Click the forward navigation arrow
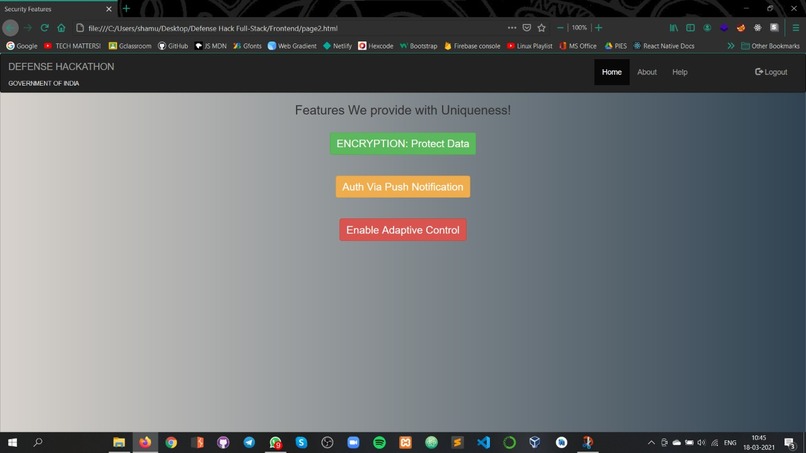806x453 pixels. coord(28,28)
